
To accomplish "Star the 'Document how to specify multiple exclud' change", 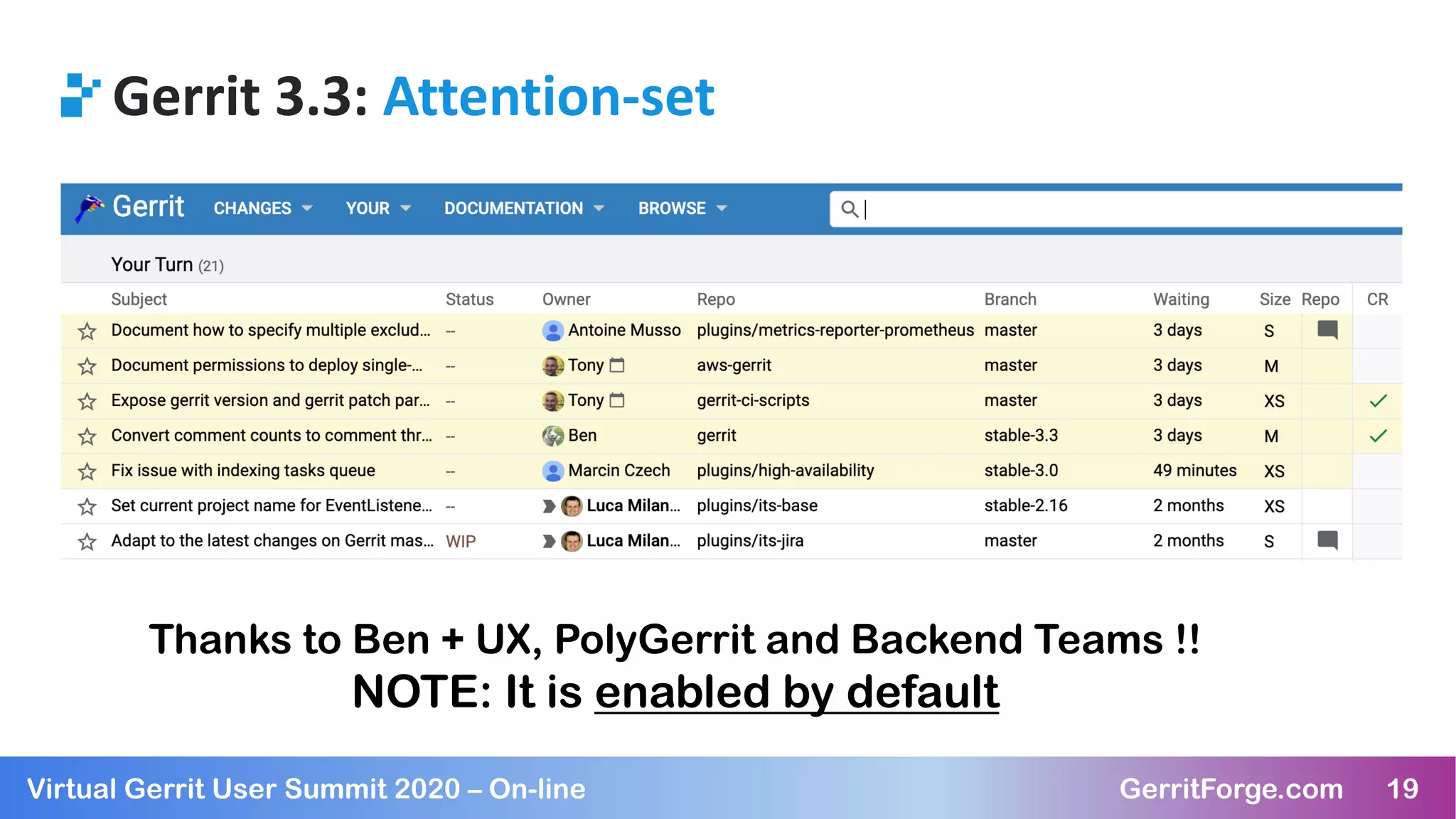I will [x=87, y=331].
